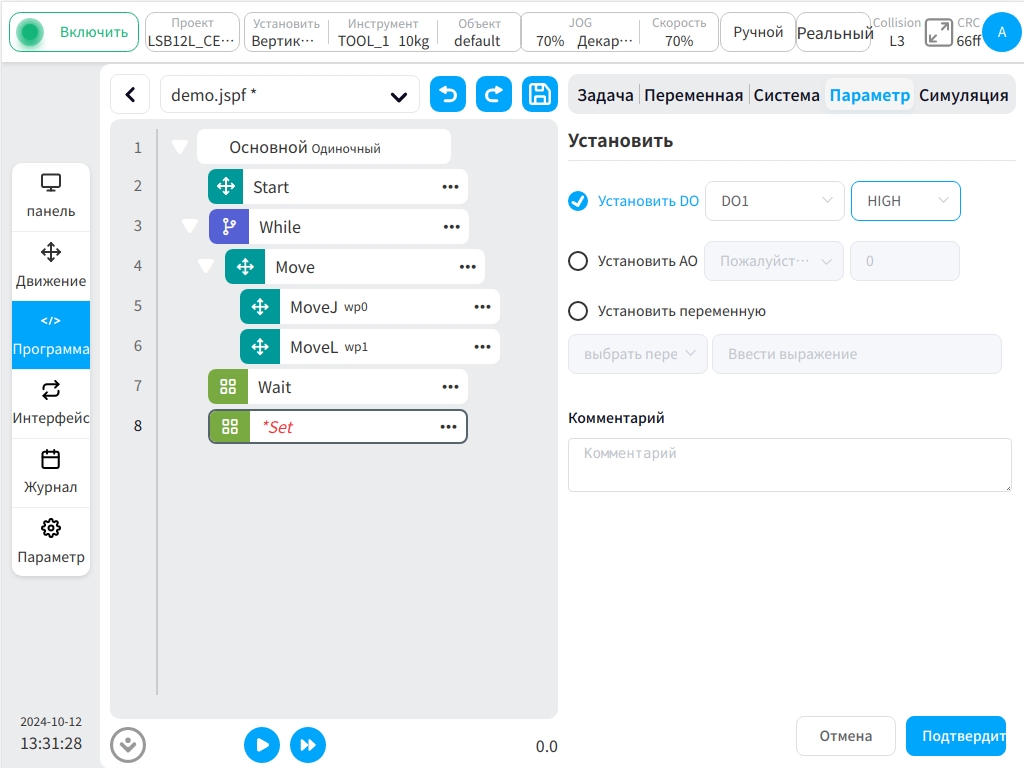Toggle the Реальный mode button

[x=833, y=32]
